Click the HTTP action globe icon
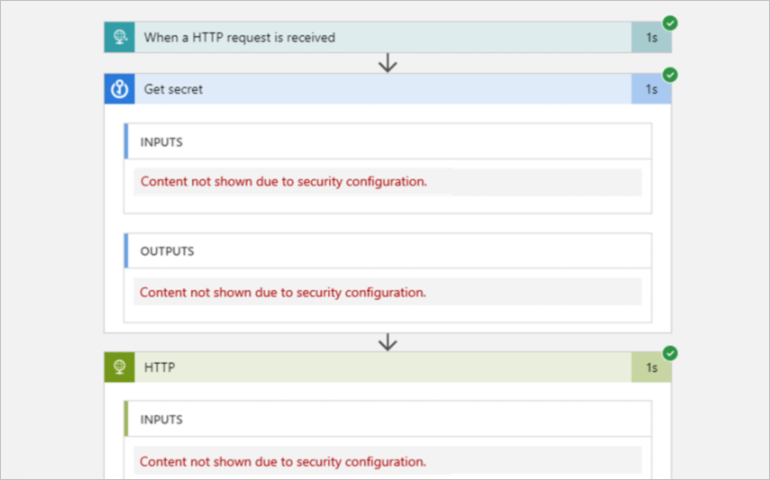770x480 pixels. click(x=119, y=367)
